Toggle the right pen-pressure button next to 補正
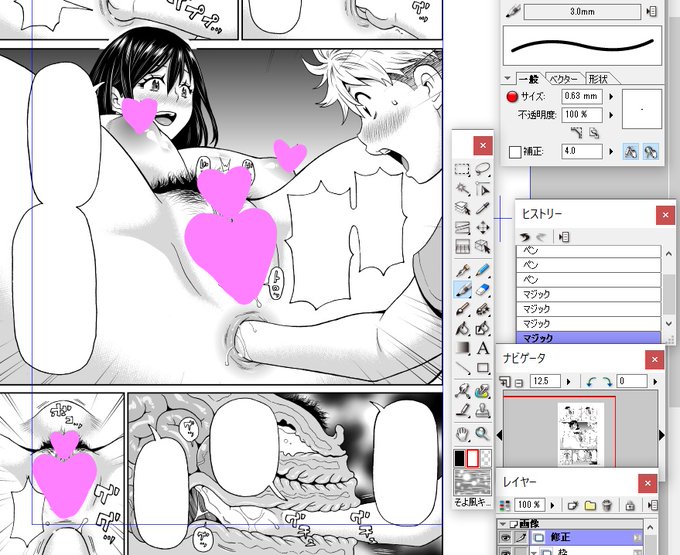Viewport: 680px width, 555px height. coord(651,152)
